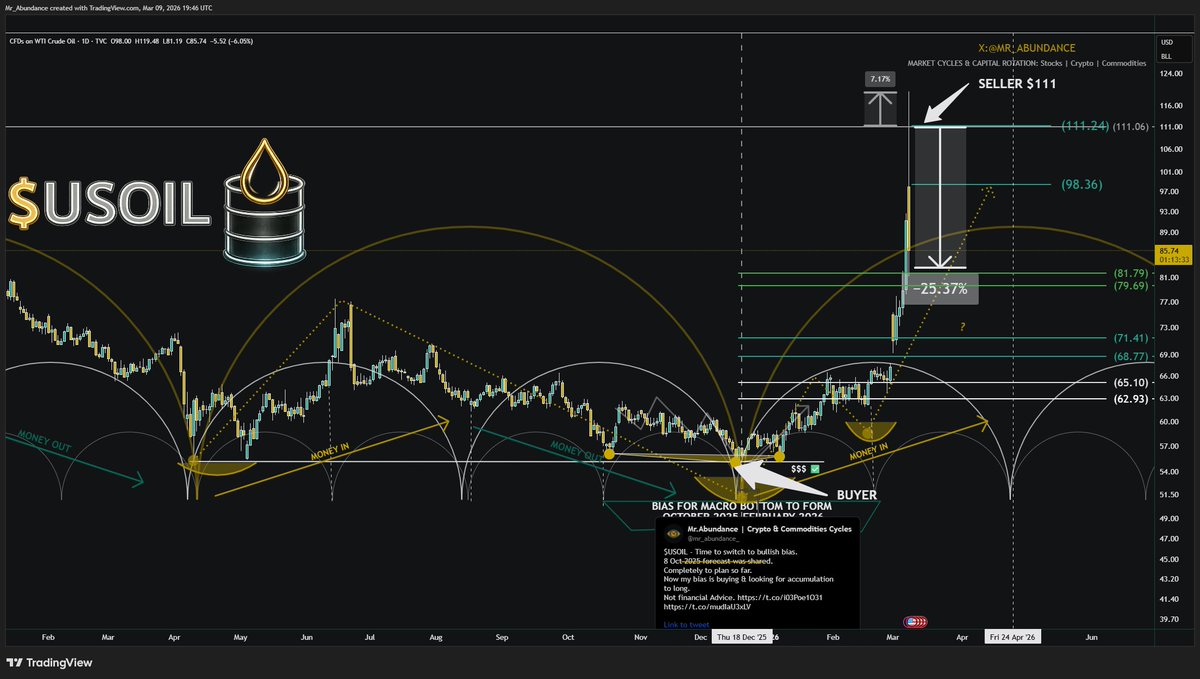Click the green checkmark next to $$$

[815, 467]
